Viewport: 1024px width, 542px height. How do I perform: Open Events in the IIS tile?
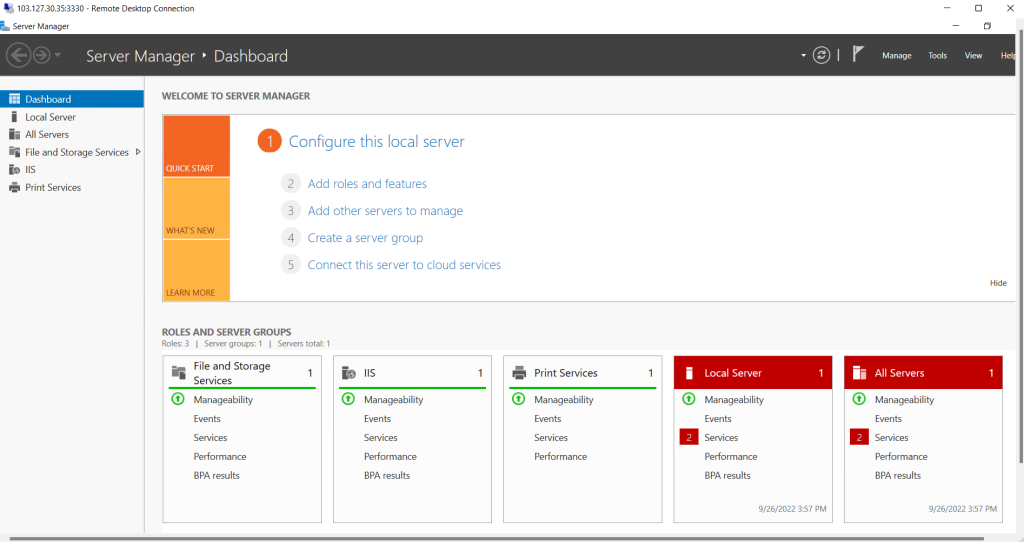[377, 419]
